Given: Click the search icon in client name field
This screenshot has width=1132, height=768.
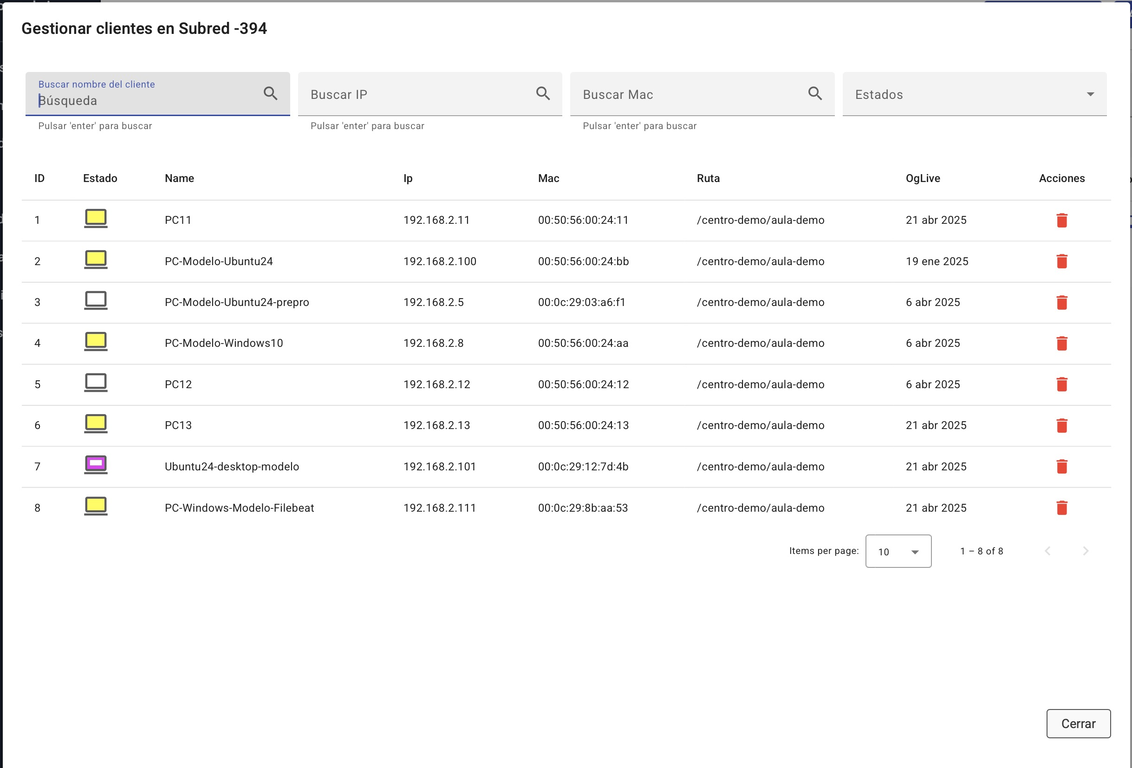Looking at the screenshot, I should click(x=270, y=93).
